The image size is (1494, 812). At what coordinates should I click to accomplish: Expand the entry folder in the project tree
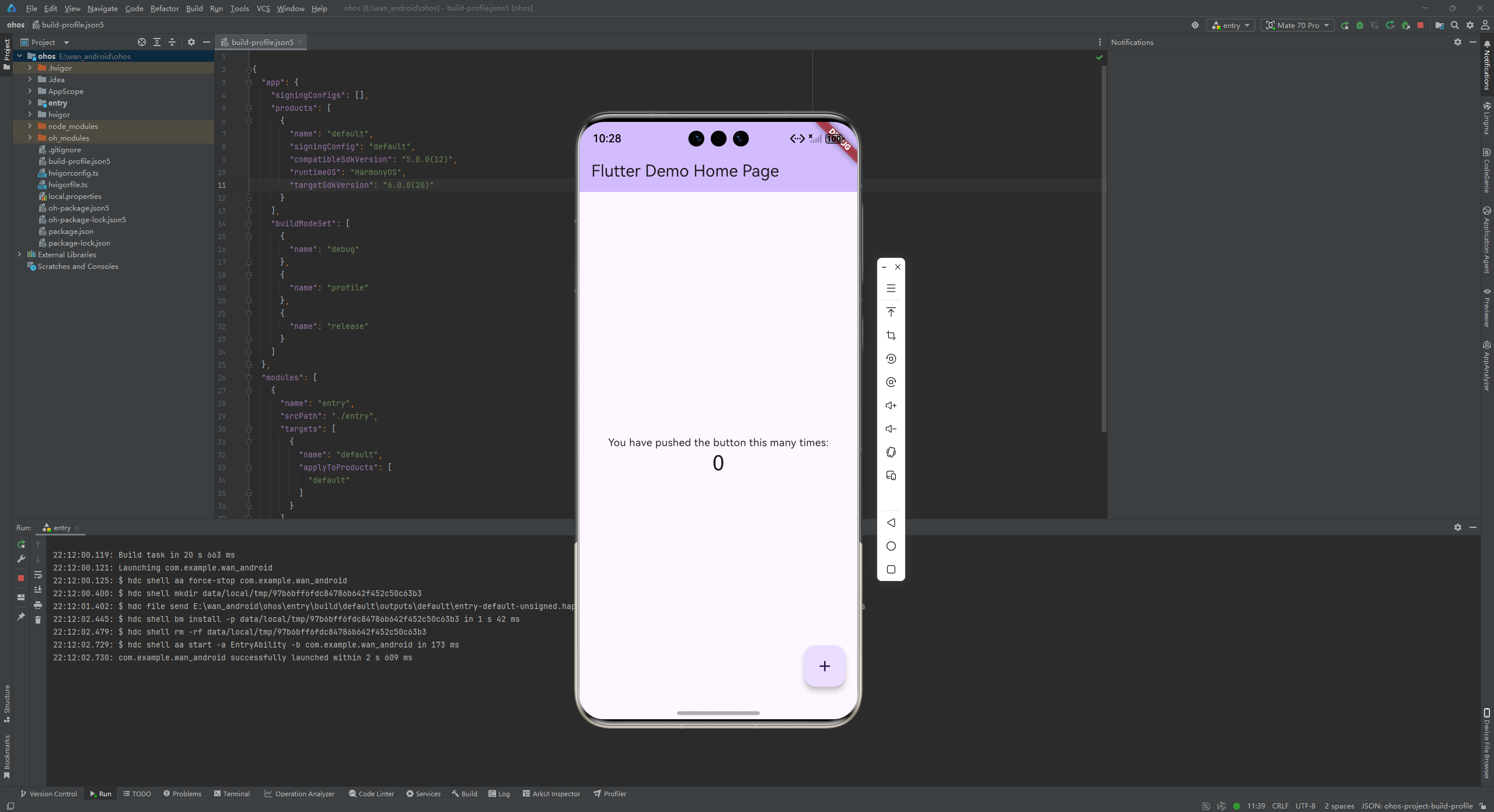pyautogui.click(x=30, y=103)
